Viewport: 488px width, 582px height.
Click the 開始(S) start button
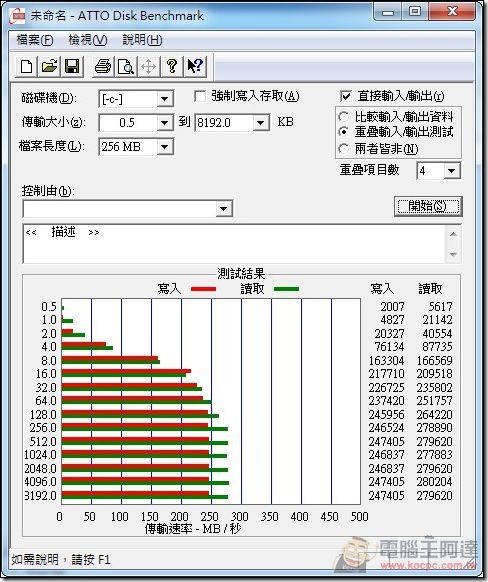tap(428, 206)
